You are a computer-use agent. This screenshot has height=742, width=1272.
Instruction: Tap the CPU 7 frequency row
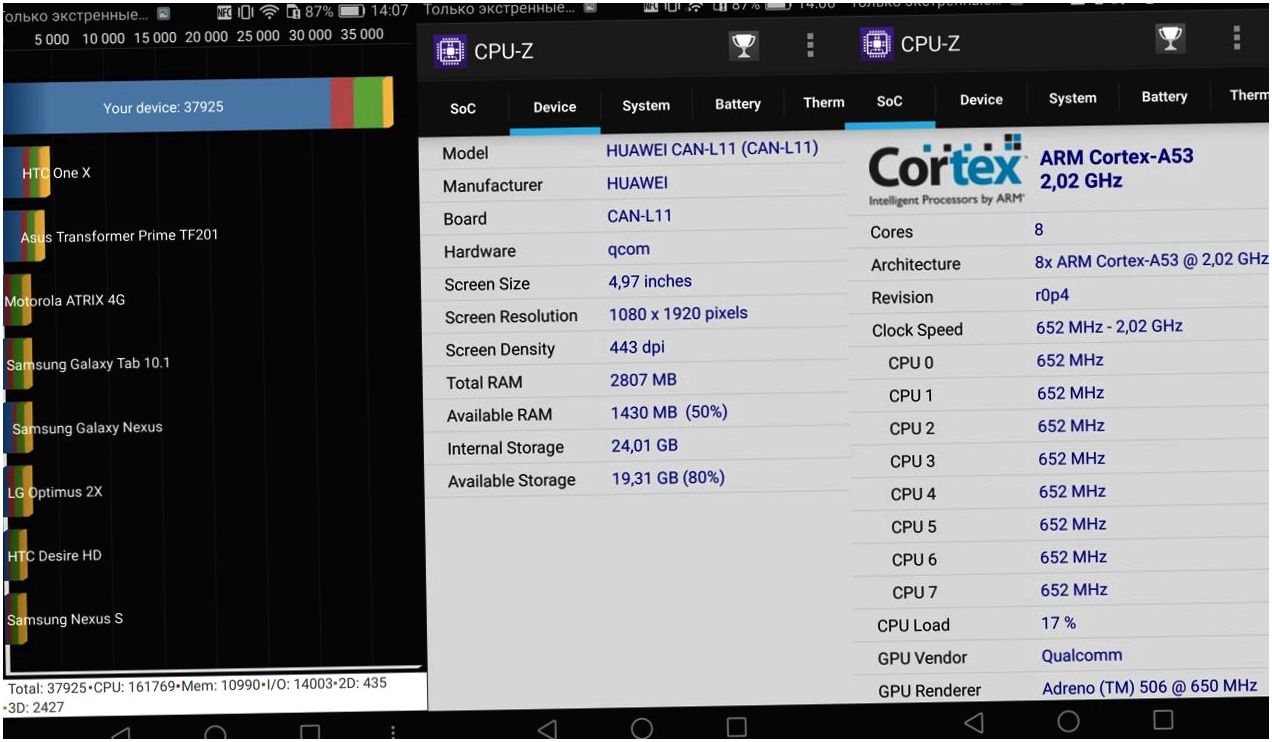1061,590
